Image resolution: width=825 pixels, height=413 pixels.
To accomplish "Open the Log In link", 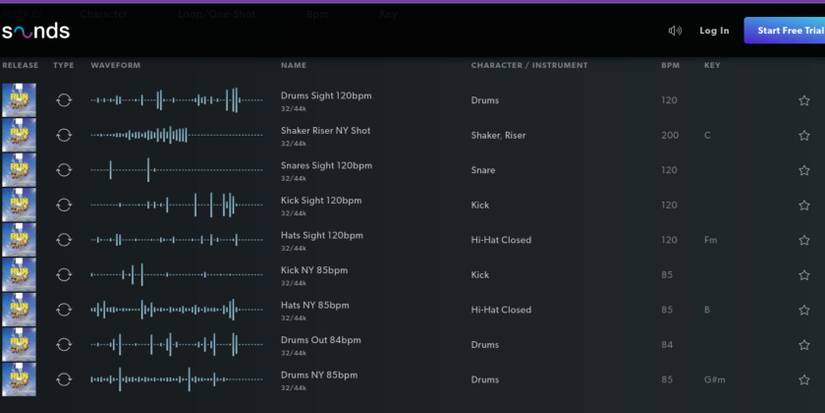I will click(x=714, y=31).
